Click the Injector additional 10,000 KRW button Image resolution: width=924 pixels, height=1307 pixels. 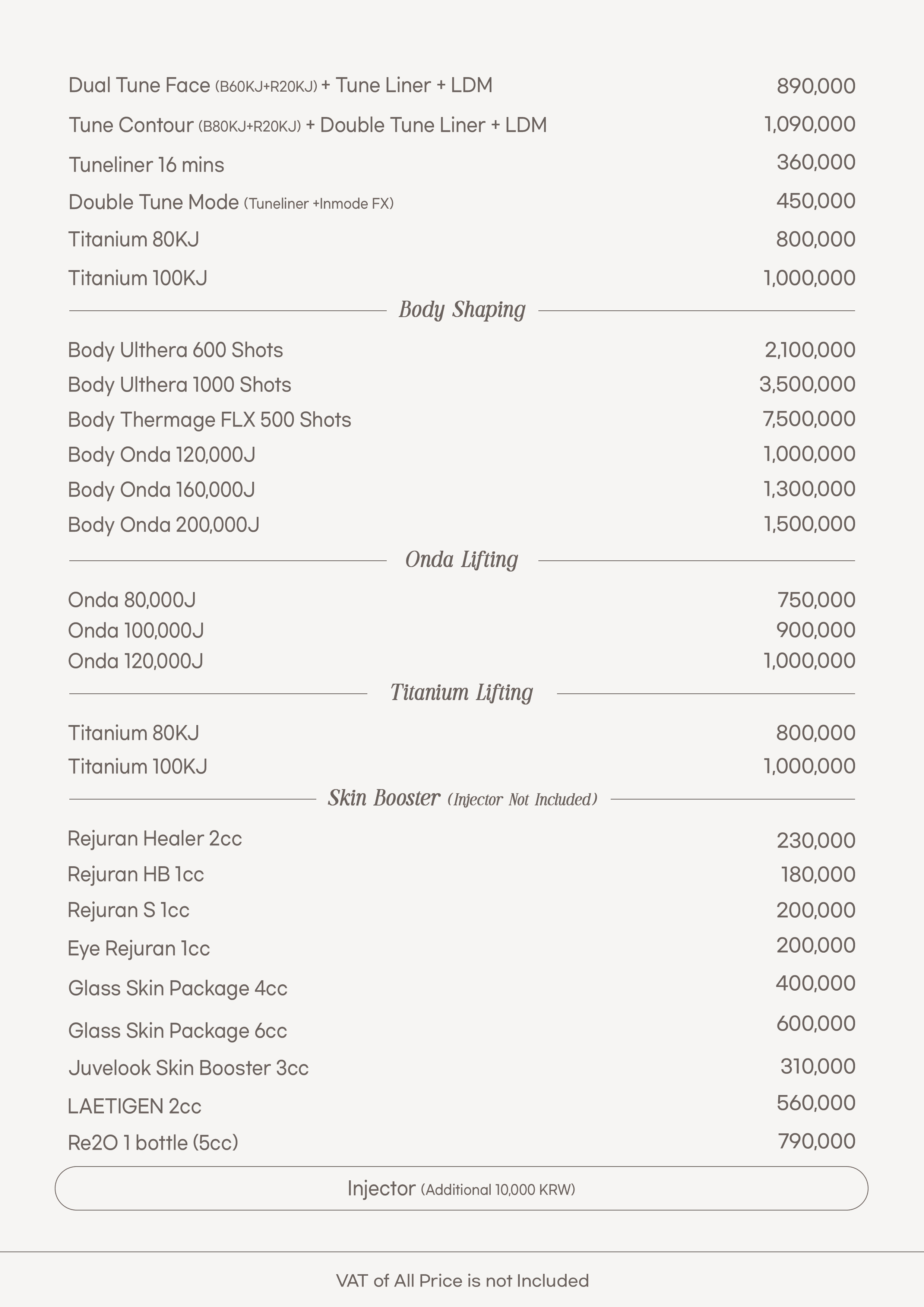(x=461, y=1189)
